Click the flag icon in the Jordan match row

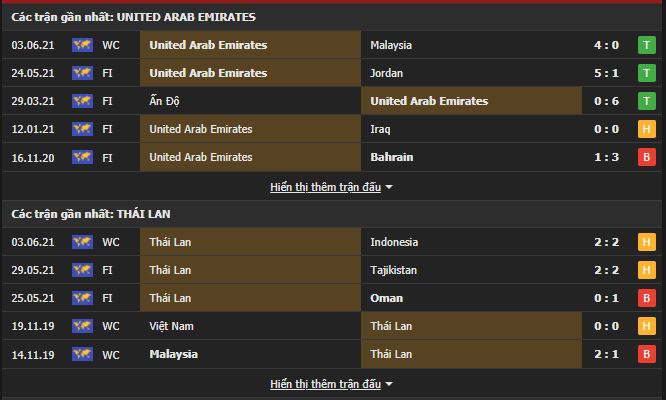pos(82,73)
